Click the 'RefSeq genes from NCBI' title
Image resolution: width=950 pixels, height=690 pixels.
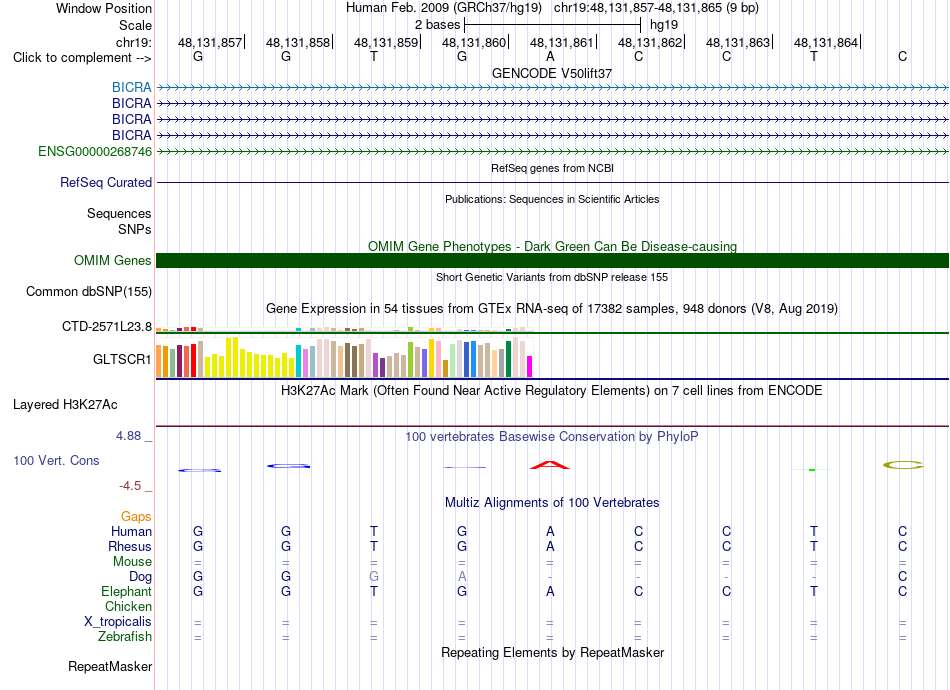tap(553, 168)
